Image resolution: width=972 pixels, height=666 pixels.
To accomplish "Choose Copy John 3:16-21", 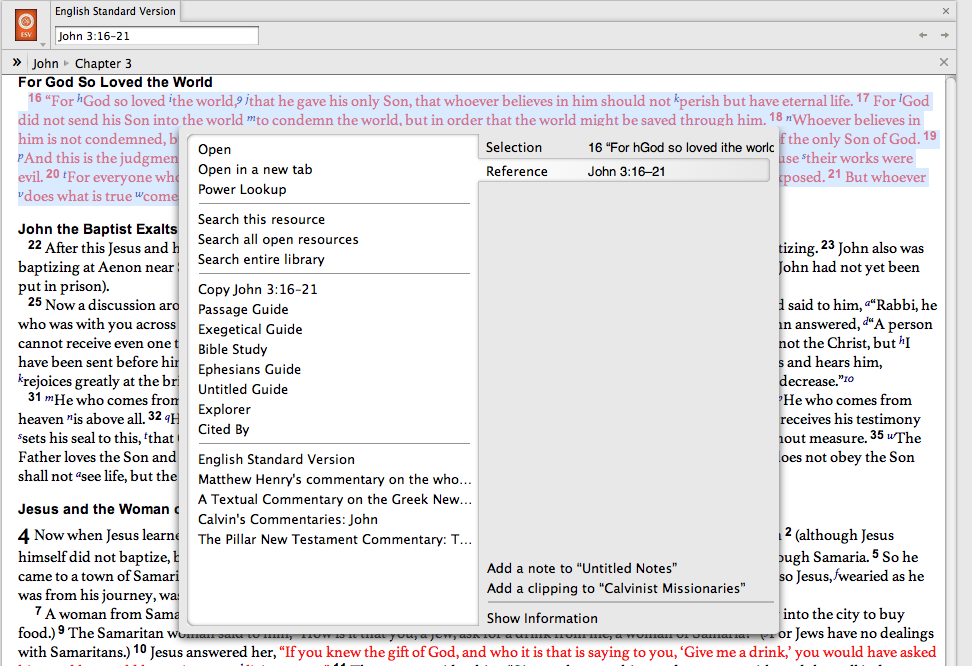I will (x=257, y=290).
